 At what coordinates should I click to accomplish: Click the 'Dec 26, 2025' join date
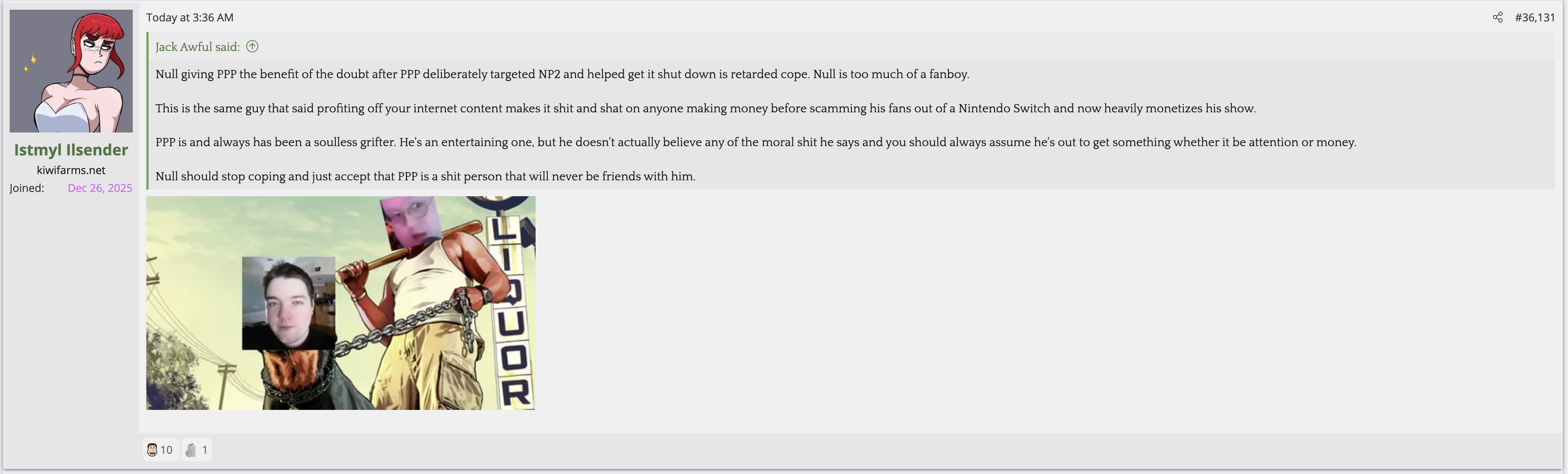100,188
